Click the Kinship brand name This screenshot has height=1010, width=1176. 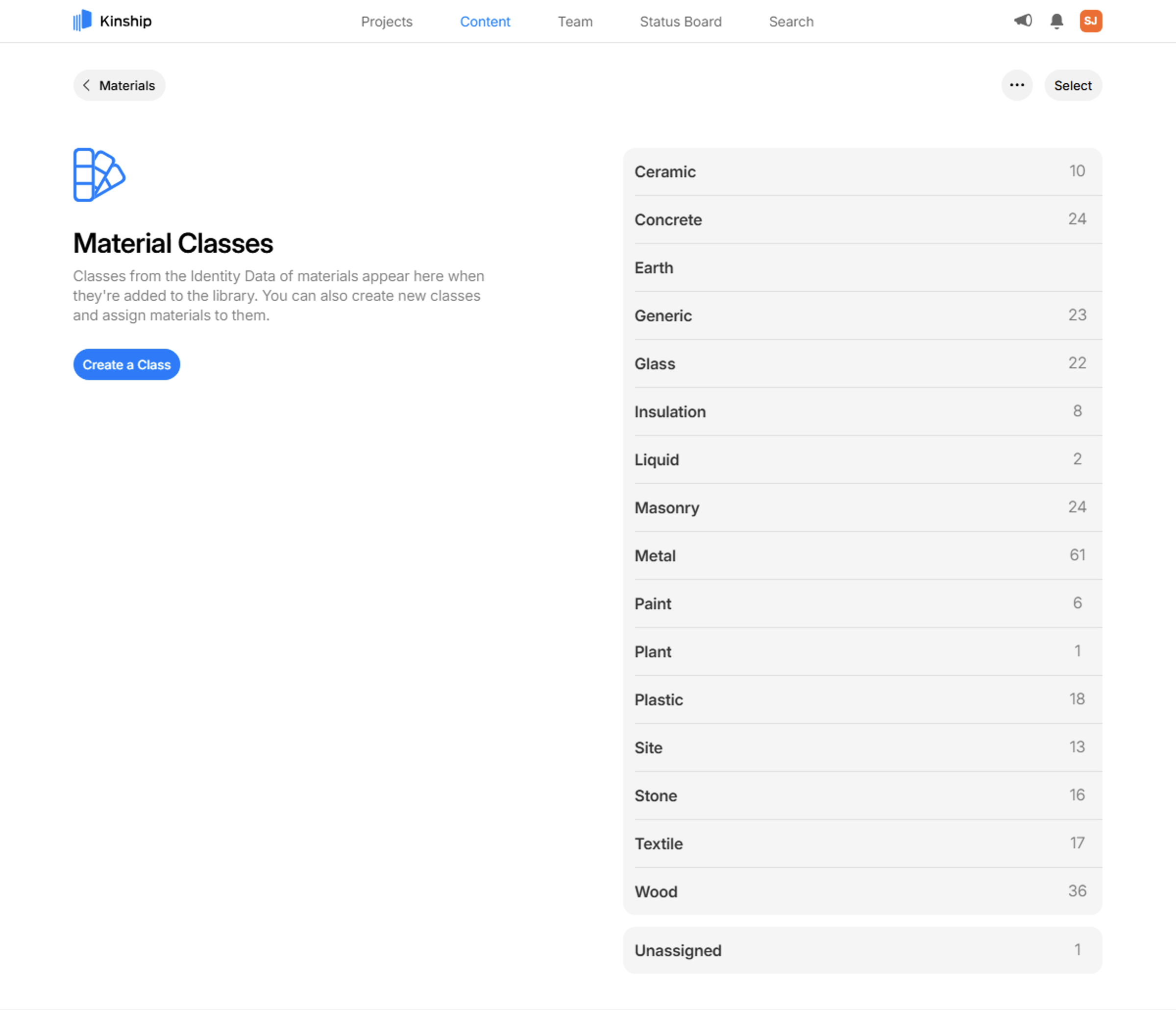click(x=125, y=21)
